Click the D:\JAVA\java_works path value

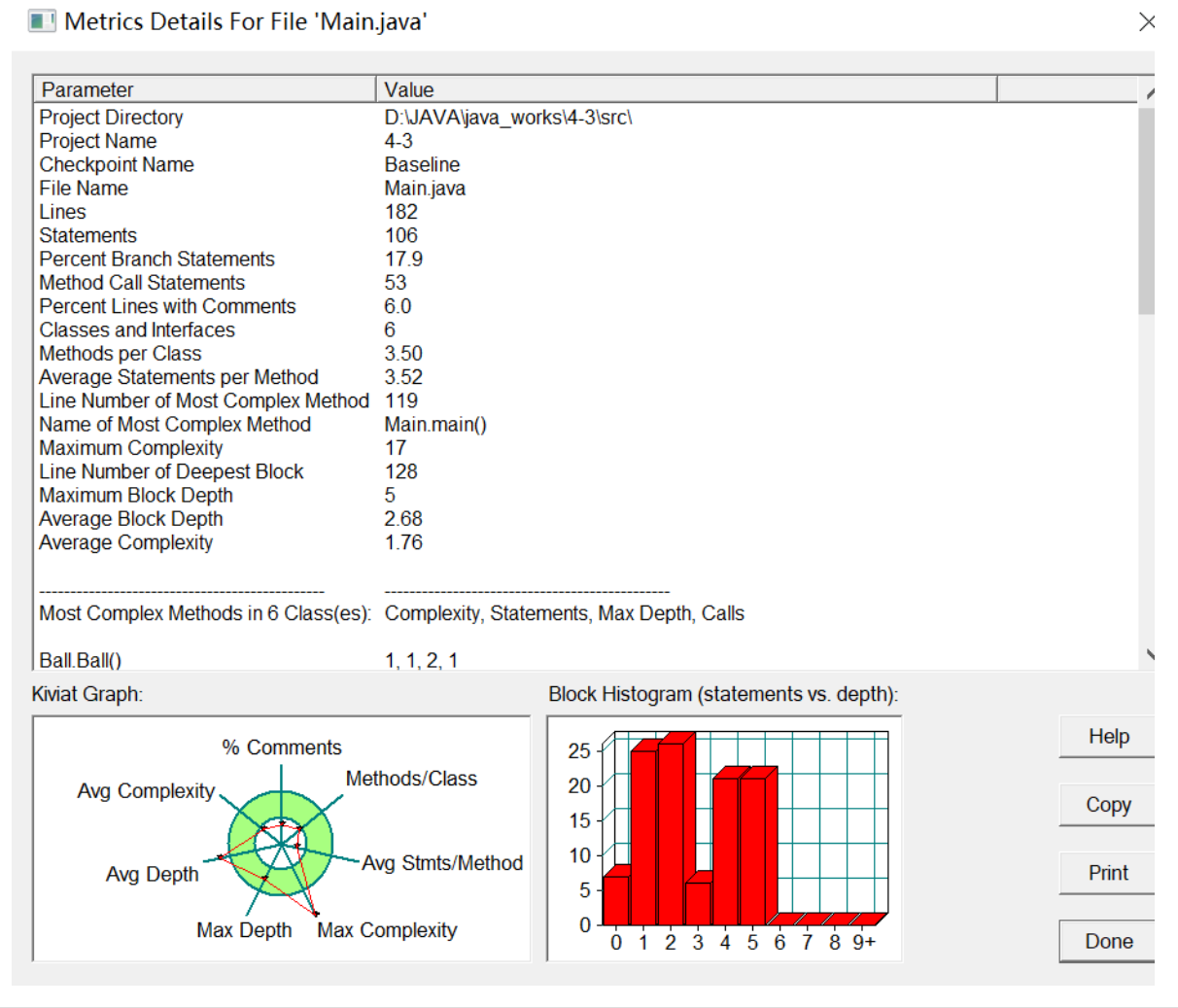point(508,118)
